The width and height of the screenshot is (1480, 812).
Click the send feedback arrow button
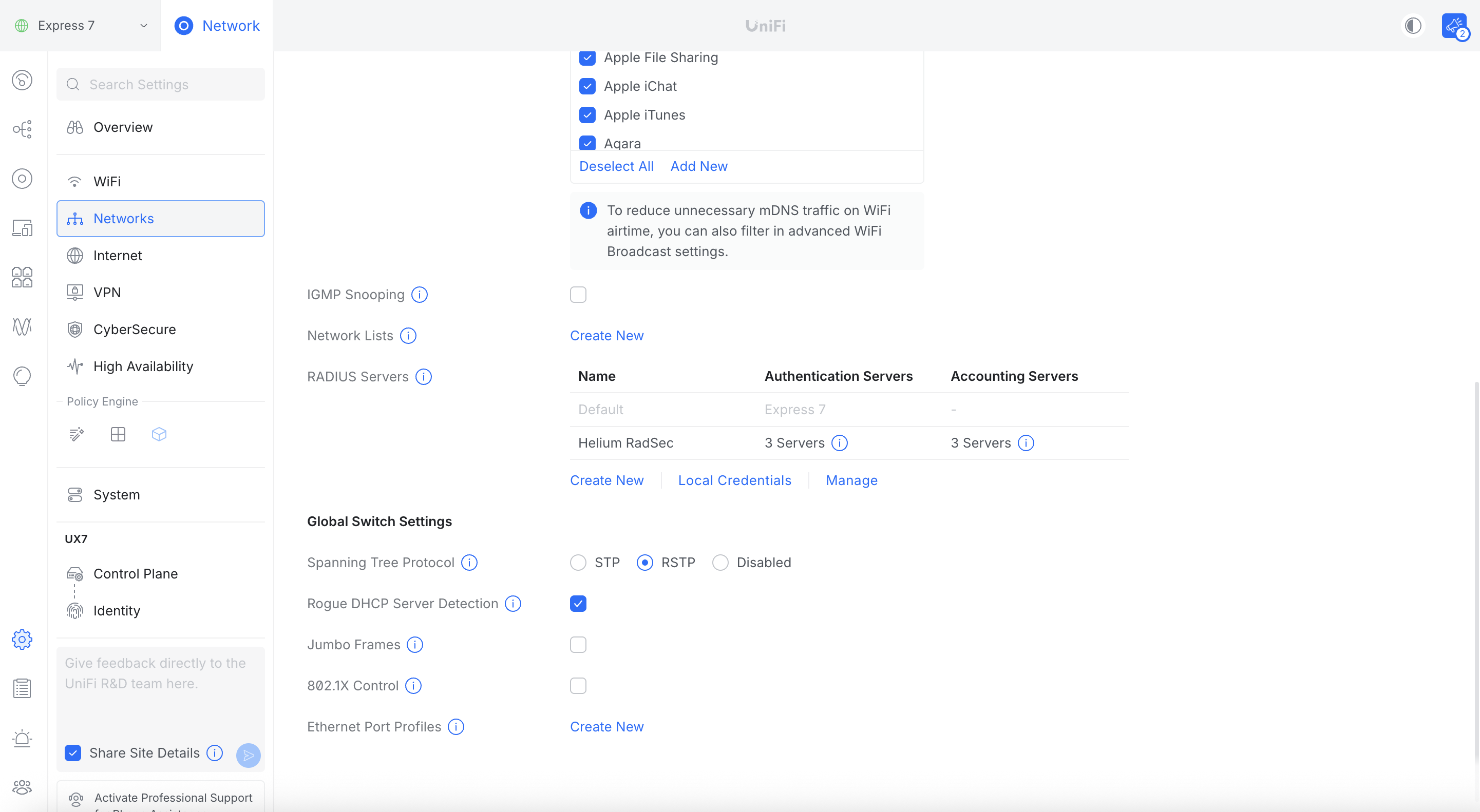pyautogui.click(x=248, y=755)
